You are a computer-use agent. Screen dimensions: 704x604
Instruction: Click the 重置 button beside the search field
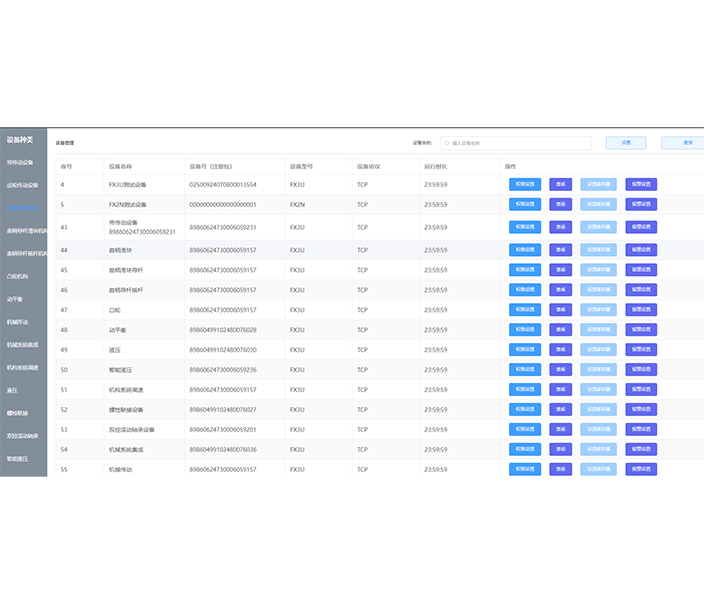click(x=626, y=143)
